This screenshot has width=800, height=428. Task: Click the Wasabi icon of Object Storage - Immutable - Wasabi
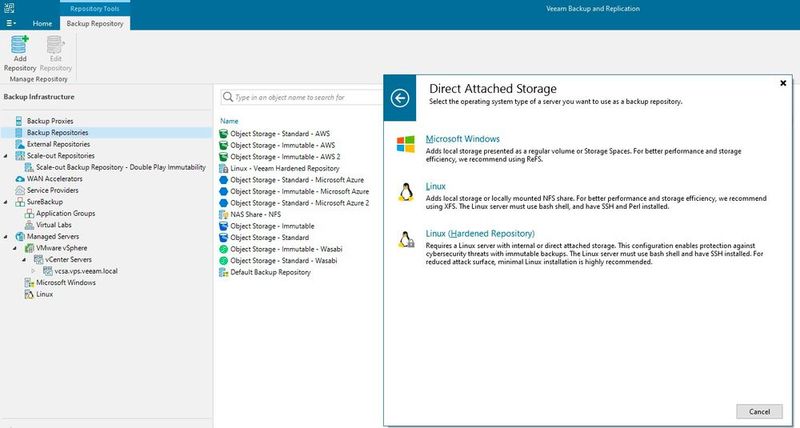(x=223, y=249)
